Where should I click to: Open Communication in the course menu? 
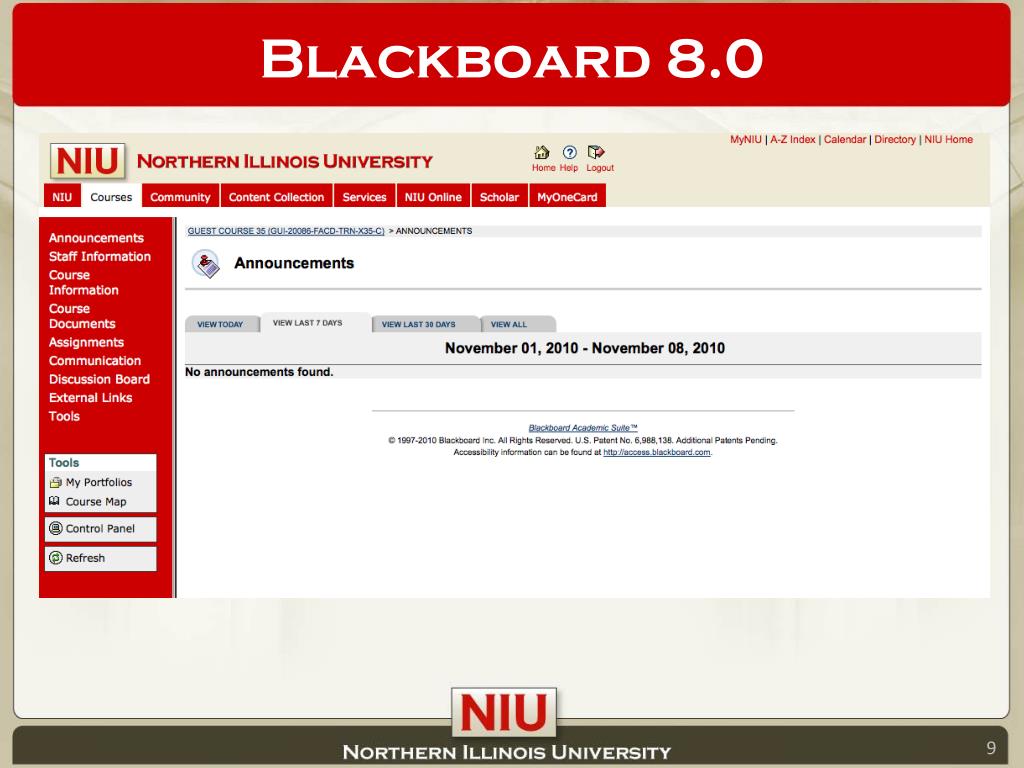pyautogui.click(x=95, y=360)
